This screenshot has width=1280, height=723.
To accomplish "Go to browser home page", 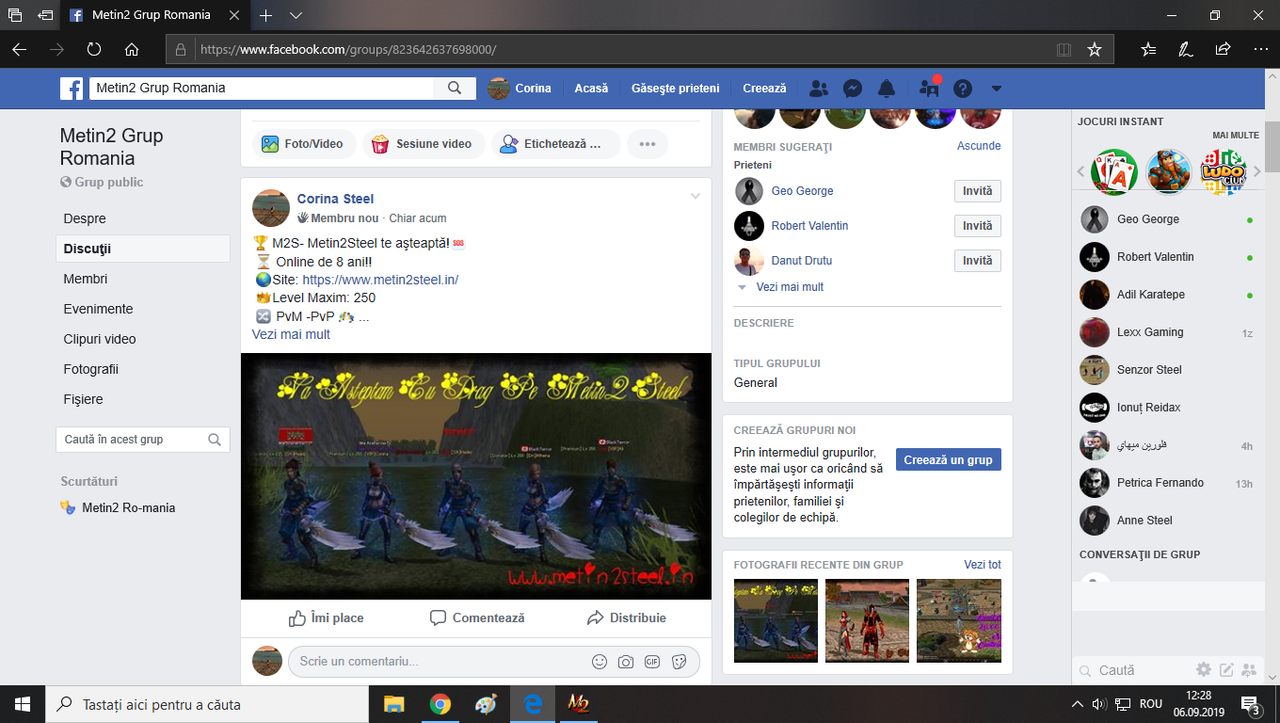I will pos(132,49).
